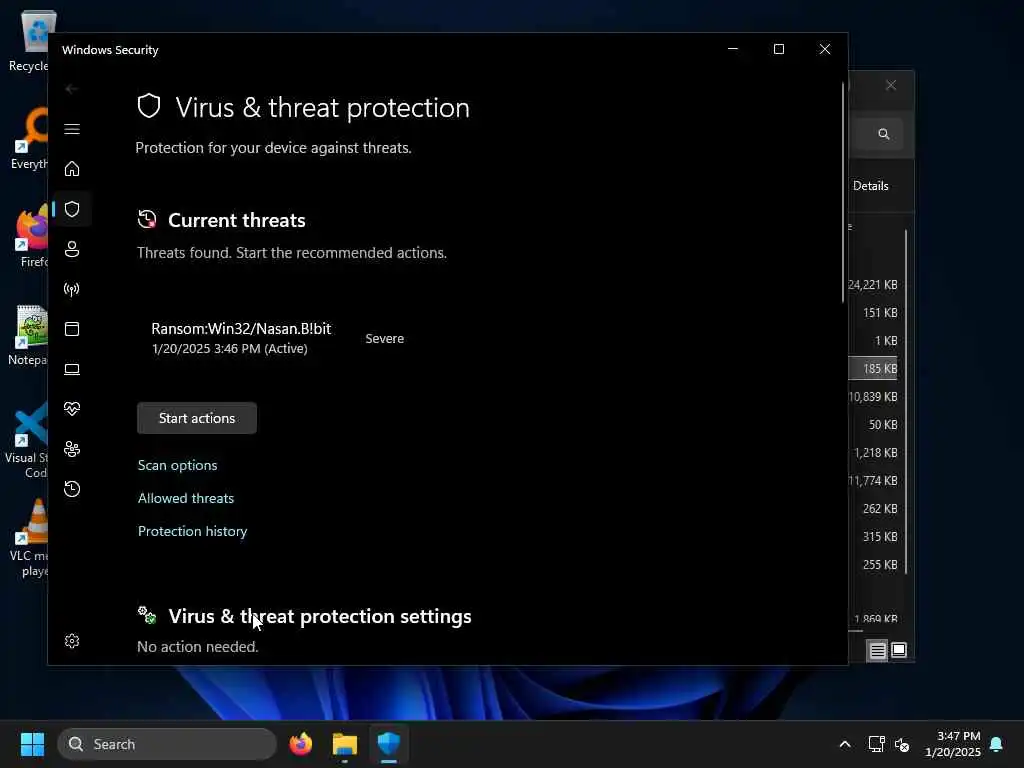The image size is (1024, 768).
Task: Open File Explorer from the taskbar
Action: coord(344,744)
